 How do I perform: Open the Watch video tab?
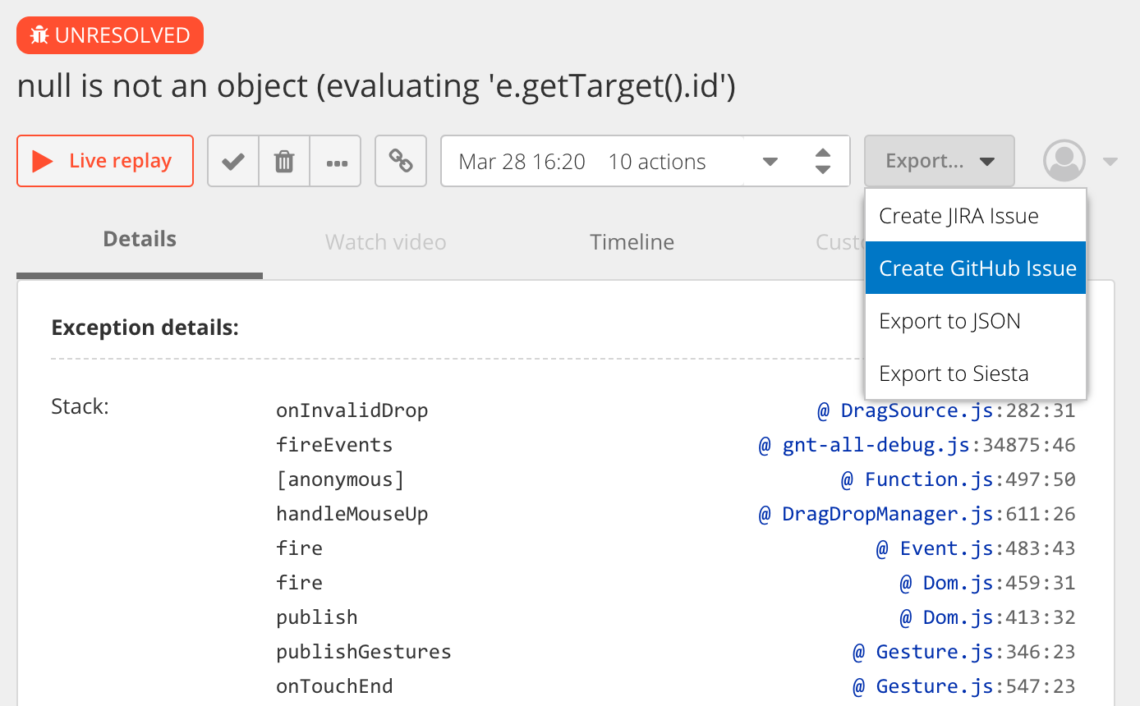385,242
